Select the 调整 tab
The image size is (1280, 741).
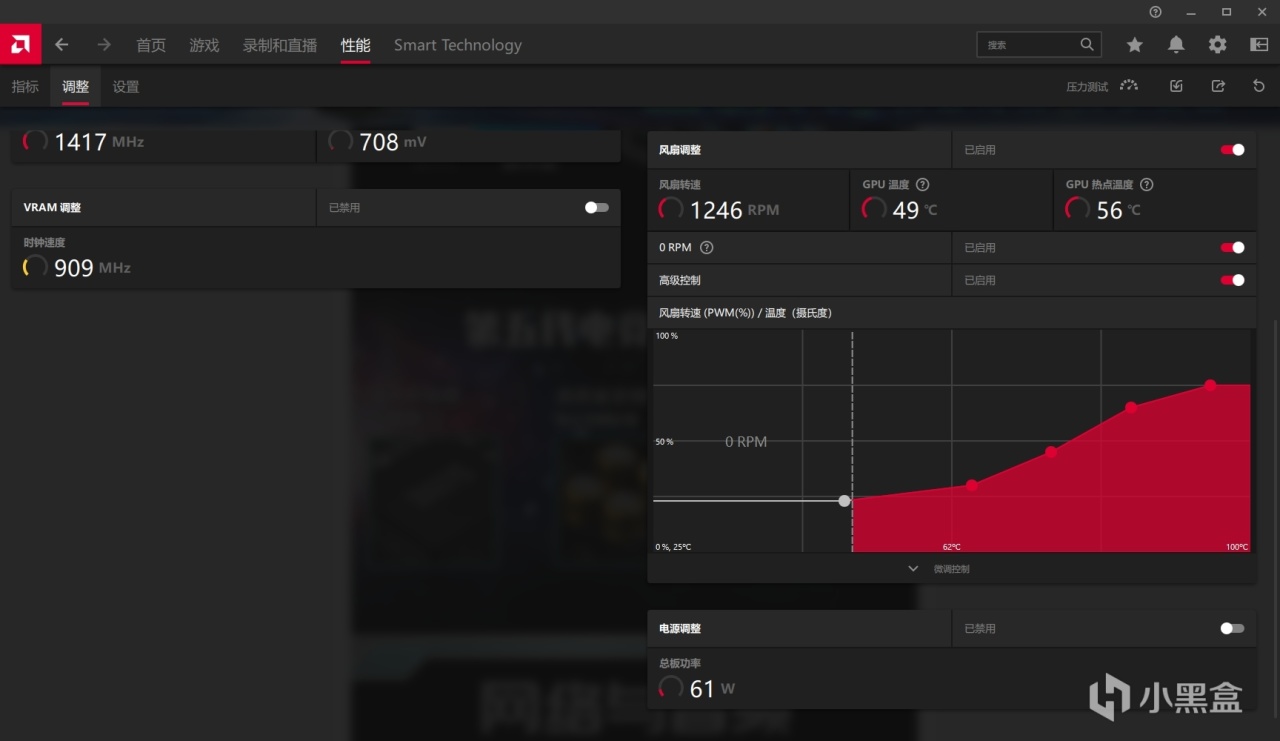[75, 87]
